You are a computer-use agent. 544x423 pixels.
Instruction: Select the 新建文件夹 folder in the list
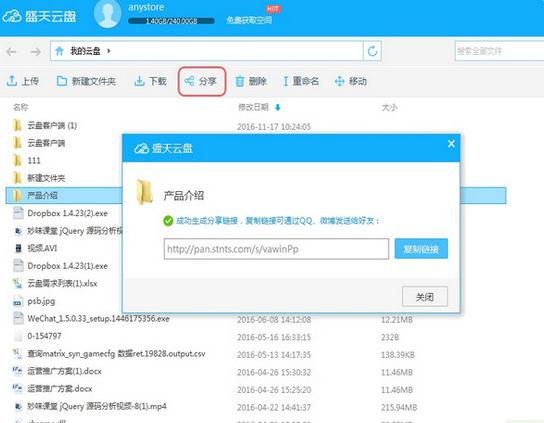click(x=46, y=178)
